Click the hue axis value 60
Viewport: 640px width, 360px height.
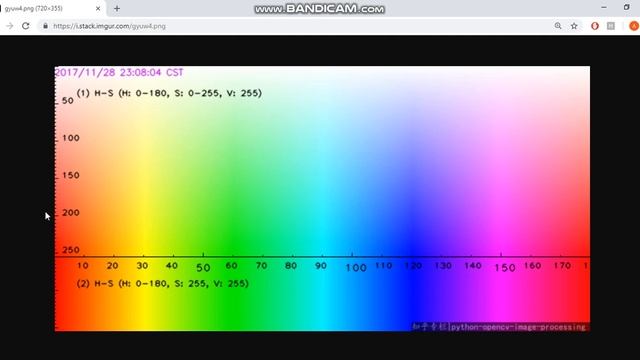pyautogui.click(x=231, y=266)
